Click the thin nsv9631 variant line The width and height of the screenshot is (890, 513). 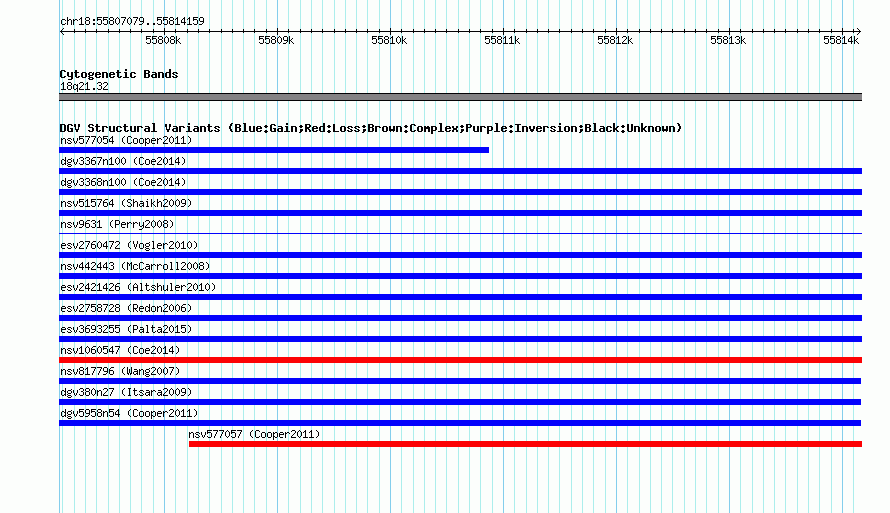pos(460,233)
